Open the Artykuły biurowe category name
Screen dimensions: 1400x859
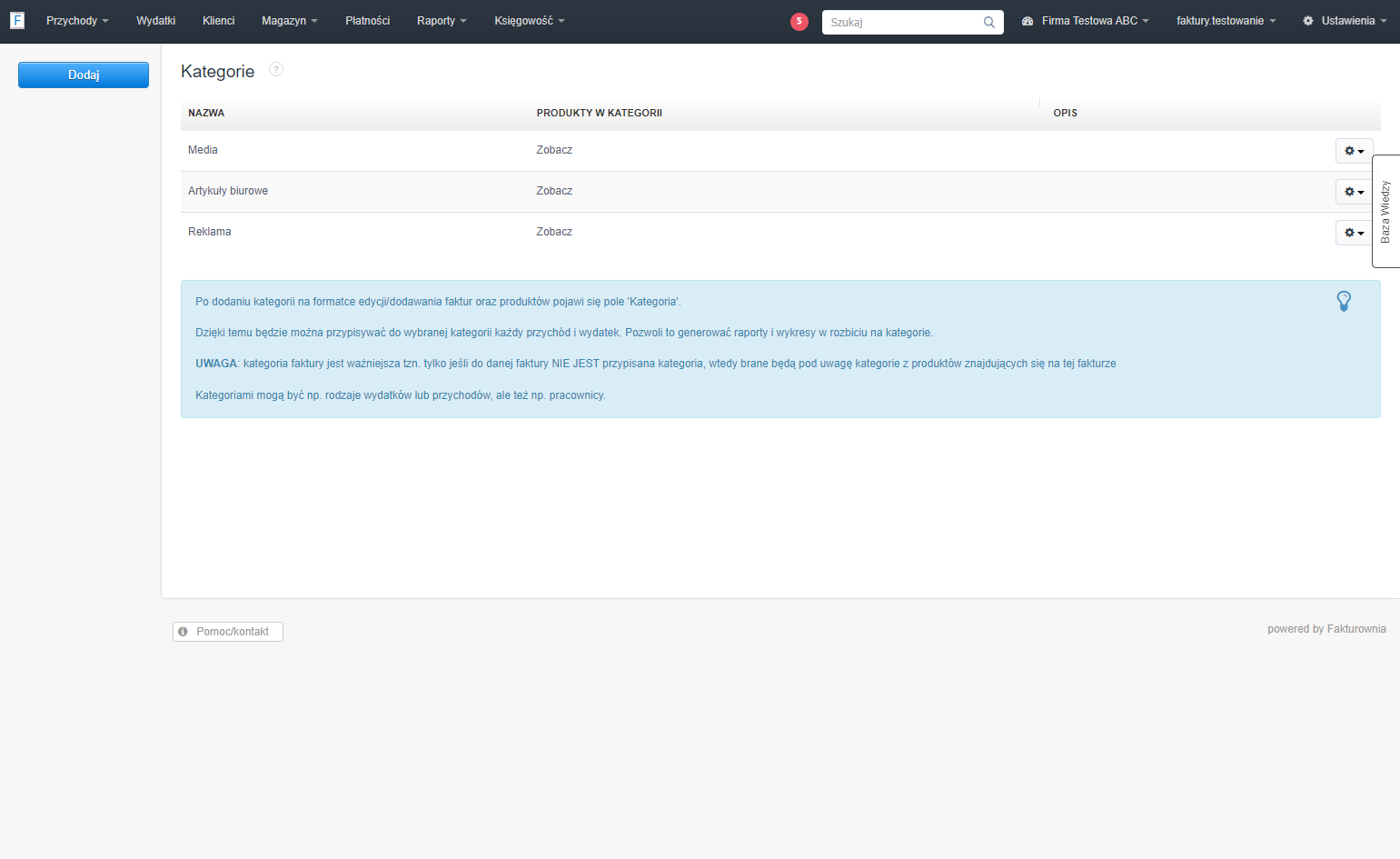pos(228,191)
